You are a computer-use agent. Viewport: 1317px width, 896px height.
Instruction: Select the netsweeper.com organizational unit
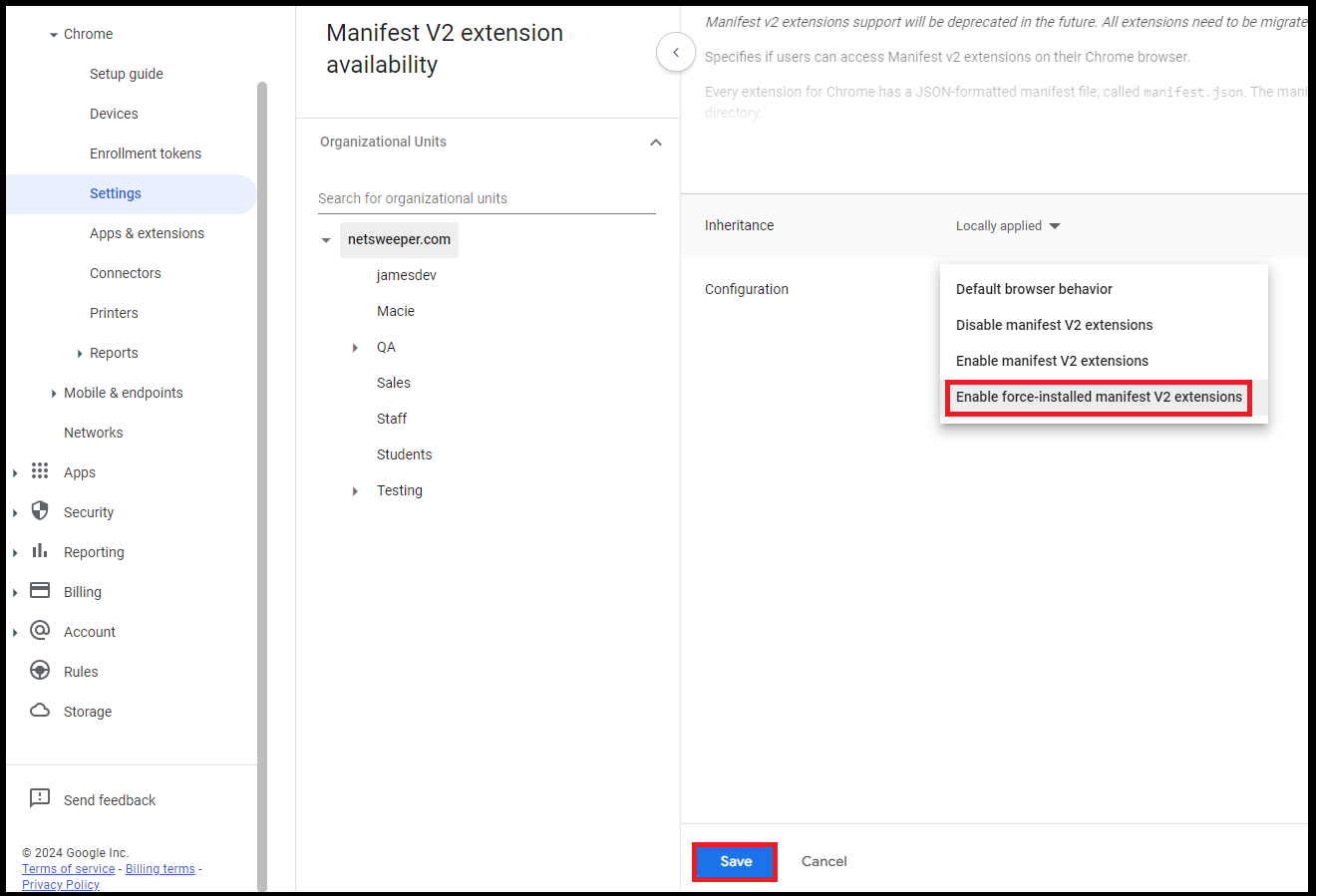point(399,239)
